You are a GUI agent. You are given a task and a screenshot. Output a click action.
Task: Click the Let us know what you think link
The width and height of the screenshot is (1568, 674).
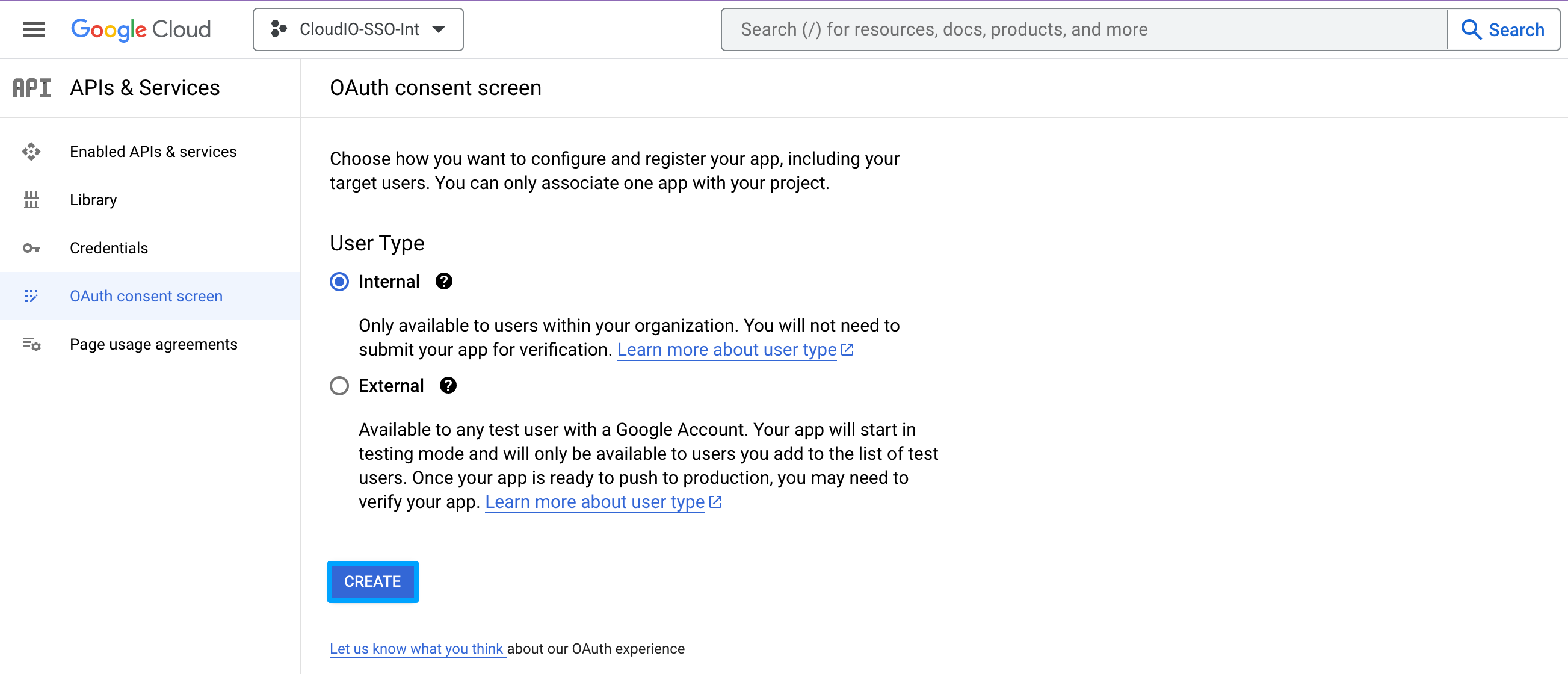[416, 649]
